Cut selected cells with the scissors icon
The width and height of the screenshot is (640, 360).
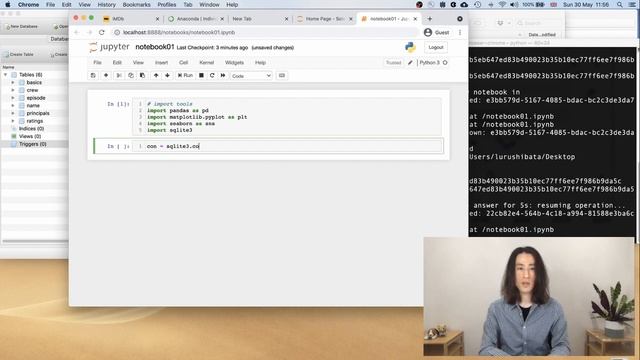[x=119, y=76]
